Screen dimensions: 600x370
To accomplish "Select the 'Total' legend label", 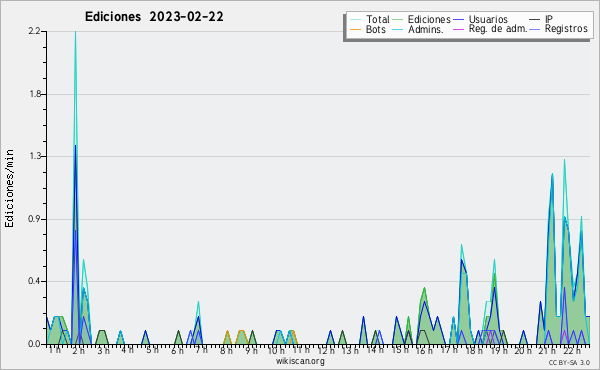I will tap(377, 19).
